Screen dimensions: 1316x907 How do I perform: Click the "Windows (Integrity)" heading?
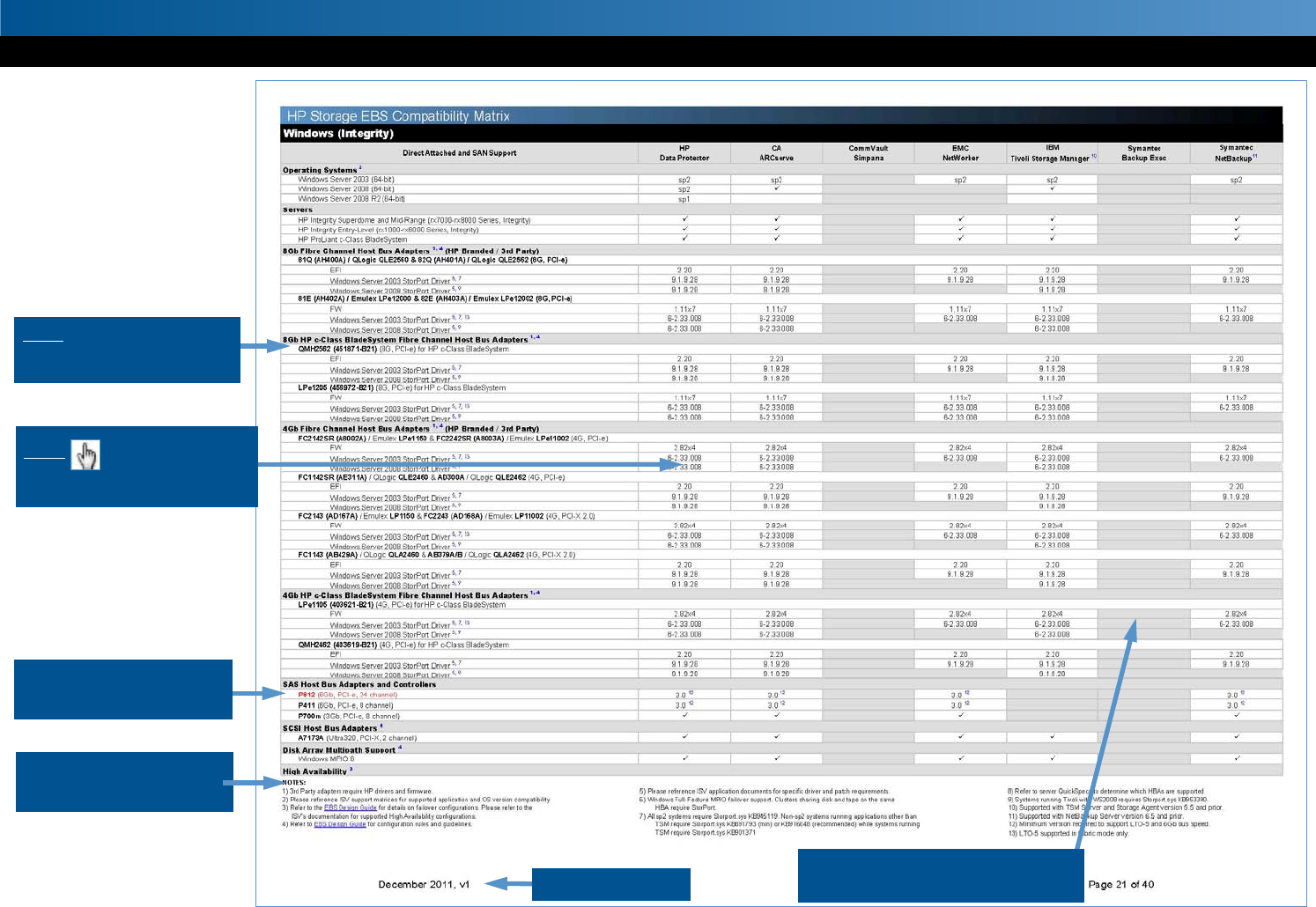click(338, 134)
